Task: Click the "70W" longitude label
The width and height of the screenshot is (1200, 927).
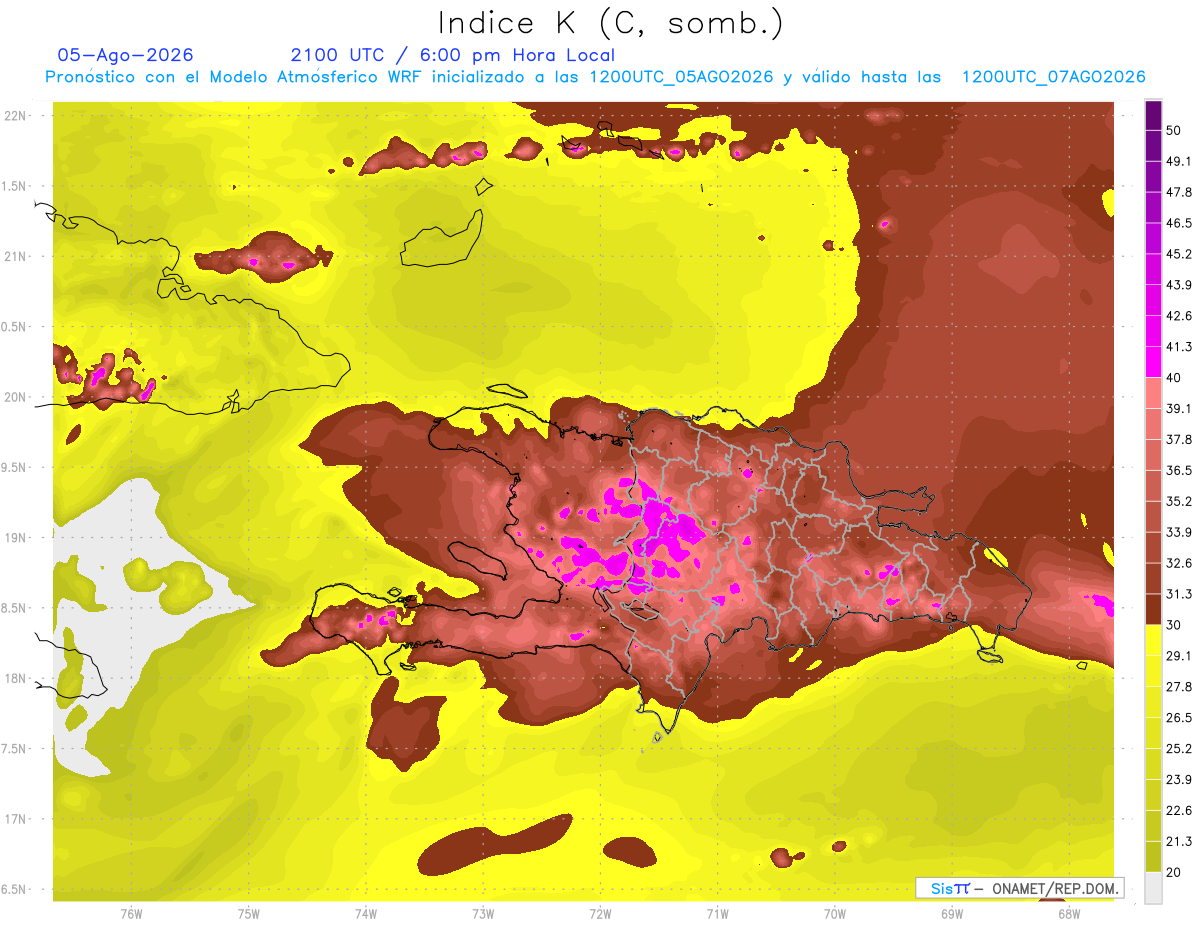Action: point(834,913)
